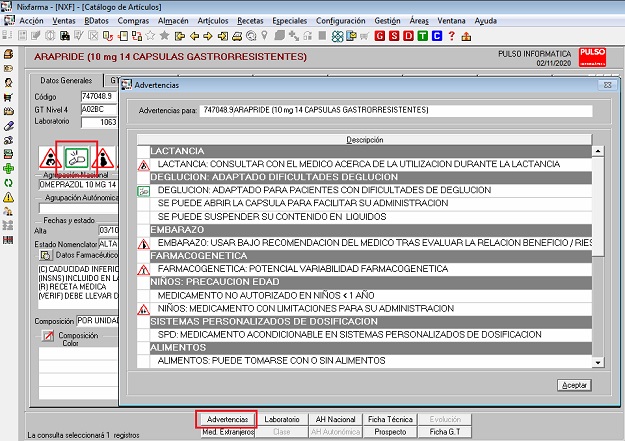Click the pill capsule icon in left sidebar
Screen dimensions: 625x441
tap(8, 126)
